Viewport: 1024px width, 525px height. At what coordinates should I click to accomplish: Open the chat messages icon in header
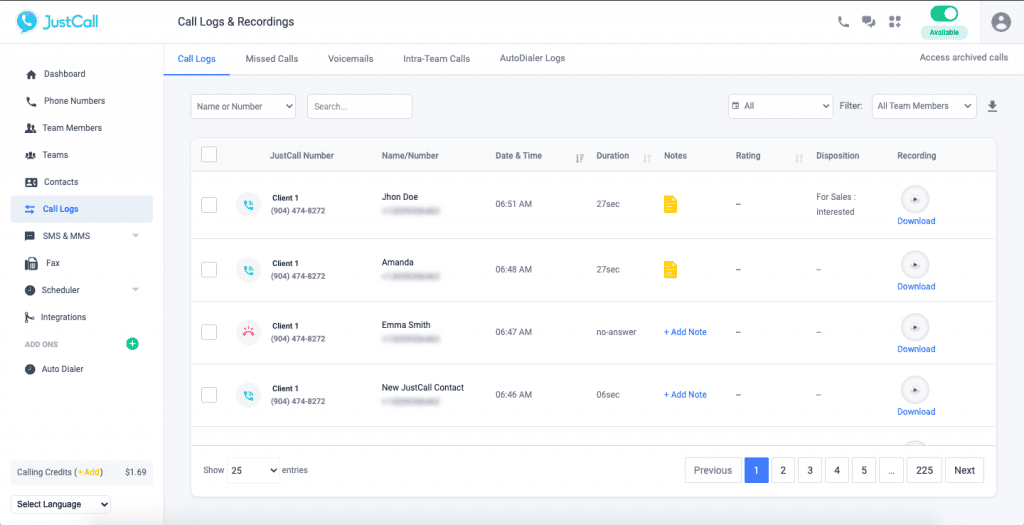pyautogui.click(x=869, y=22)
